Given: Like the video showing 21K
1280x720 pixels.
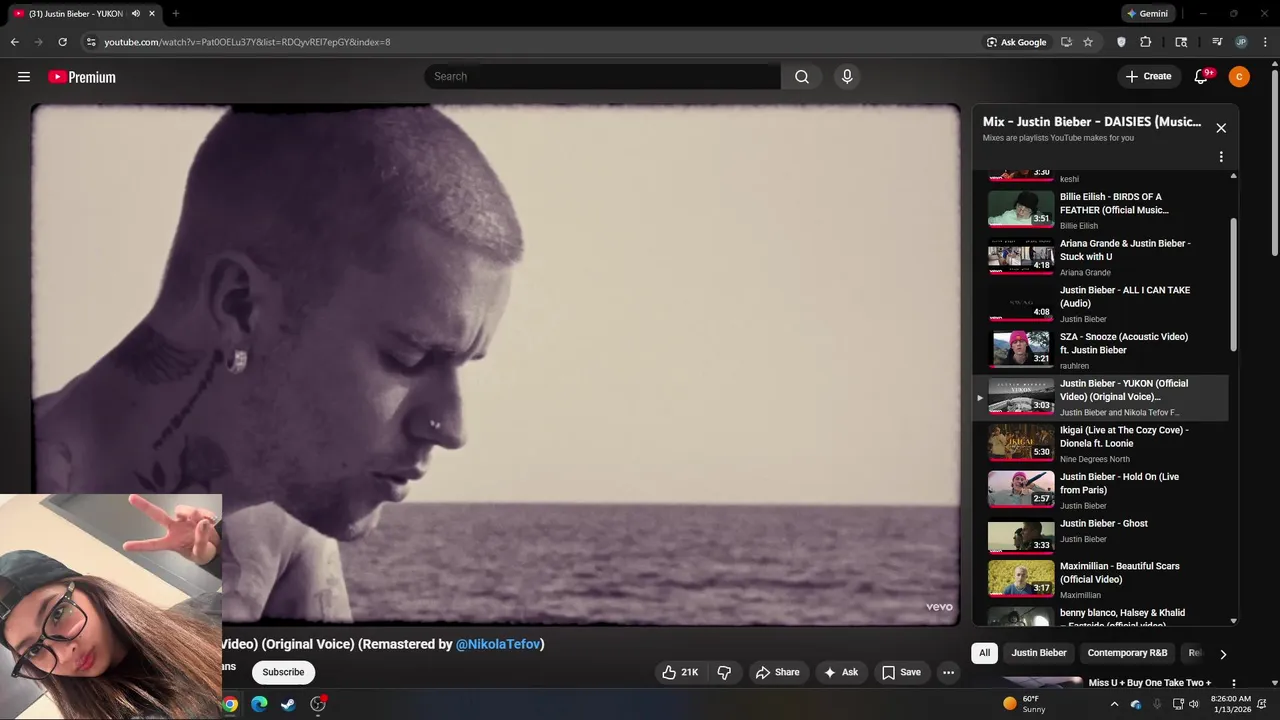Looking at the screenshot, I should click(x=680, y=672).
